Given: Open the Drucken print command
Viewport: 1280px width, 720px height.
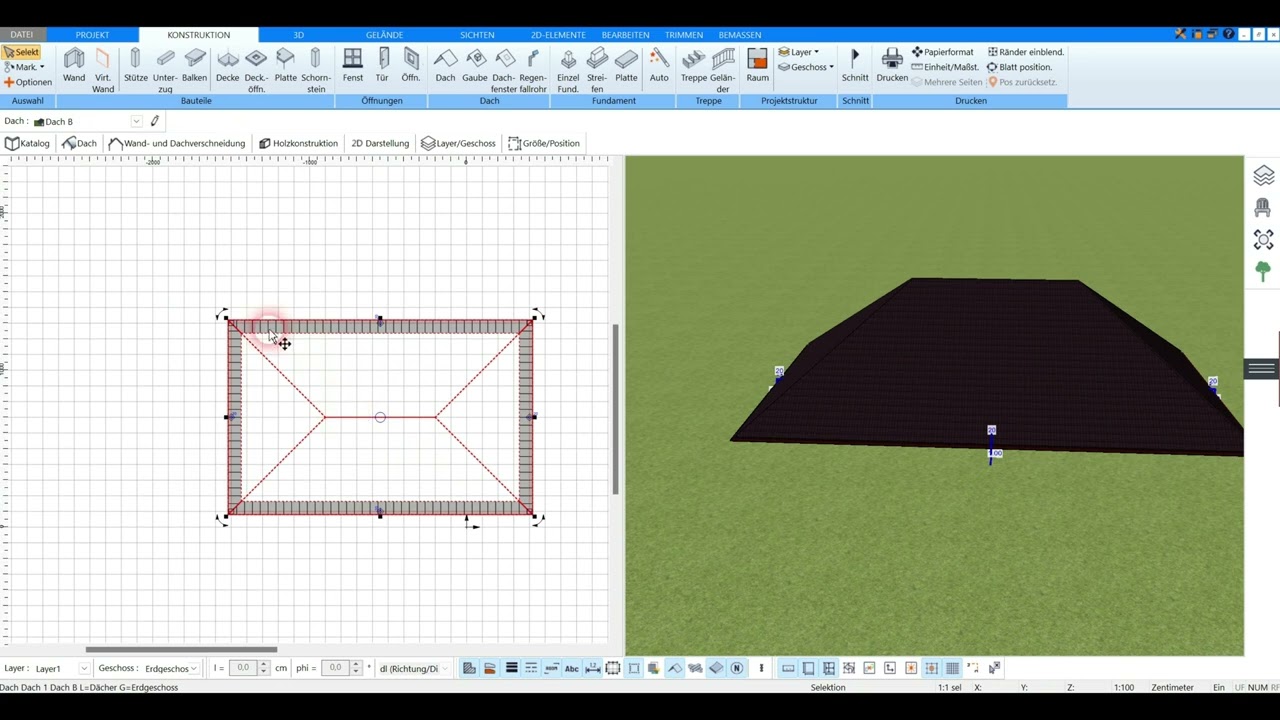Looking at the screenshot, I should click(x=892, y=66).
